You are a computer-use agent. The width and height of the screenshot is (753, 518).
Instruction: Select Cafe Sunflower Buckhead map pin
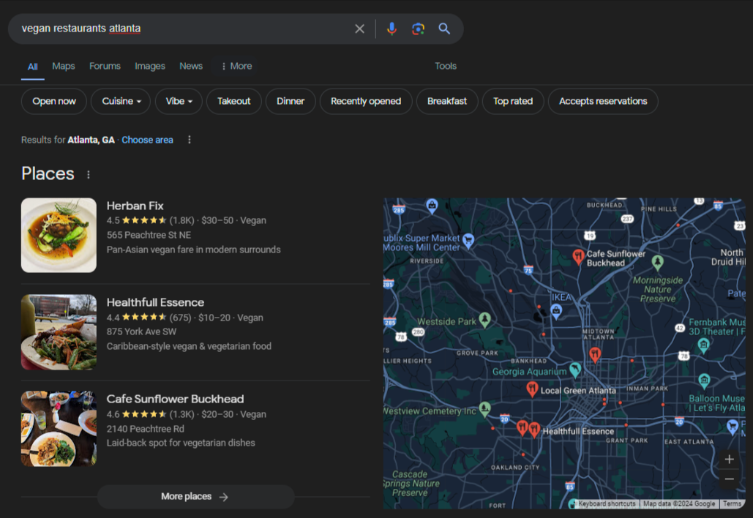click(x=578, y=256)
